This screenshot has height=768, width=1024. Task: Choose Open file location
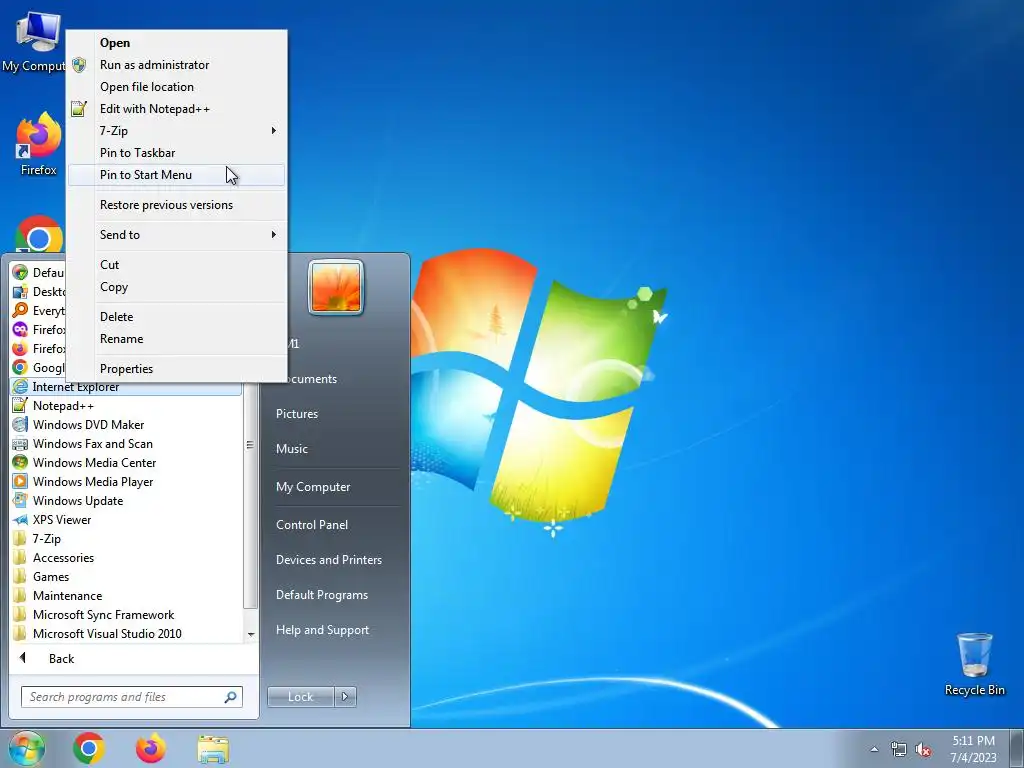coord(176,87)
